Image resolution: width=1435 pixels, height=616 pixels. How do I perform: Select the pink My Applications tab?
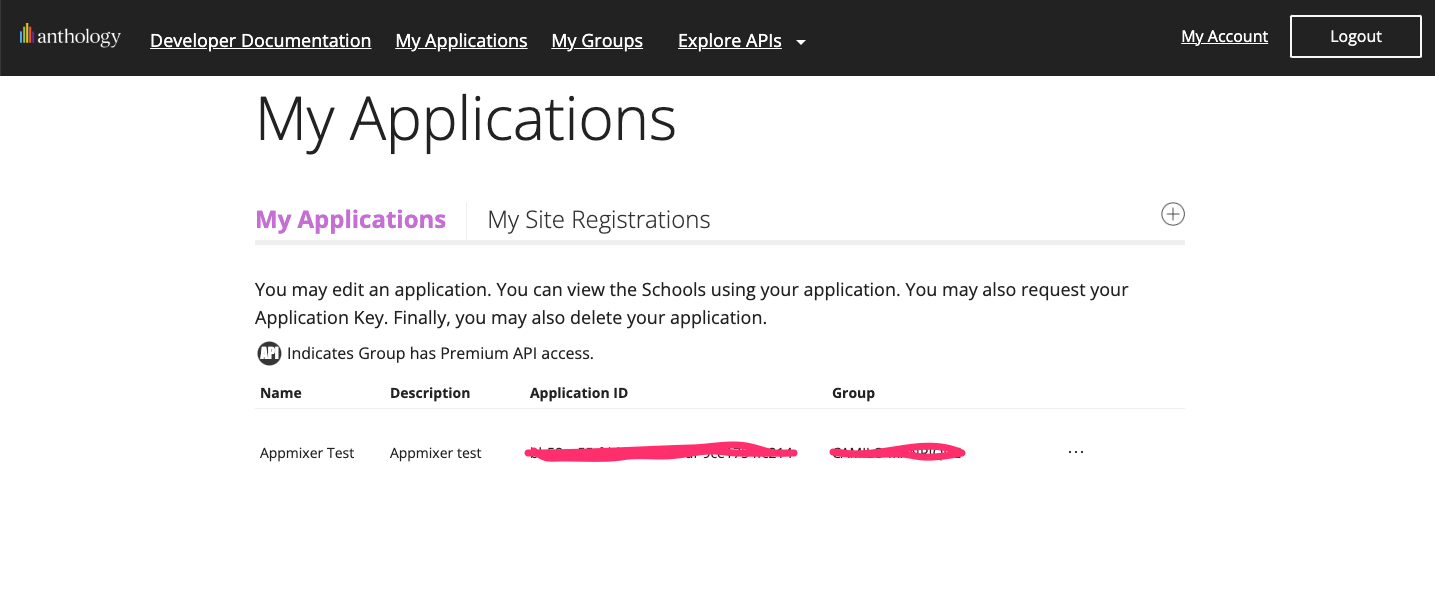pyautogui.click(x=350, y=220)
